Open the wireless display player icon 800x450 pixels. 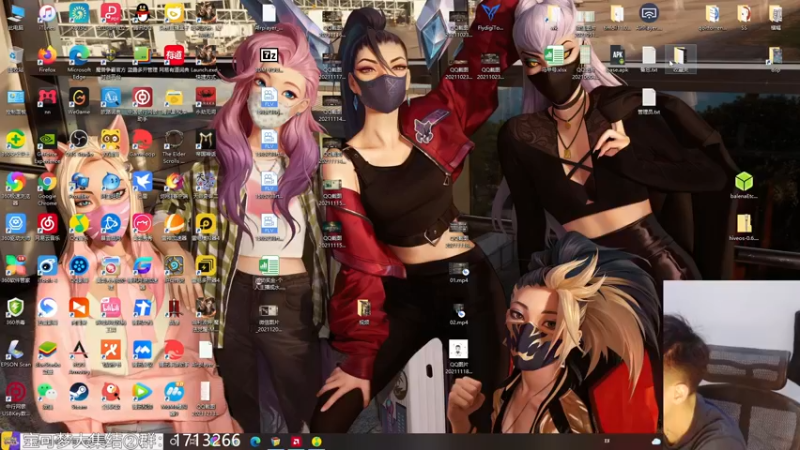[x=649, y=13]
